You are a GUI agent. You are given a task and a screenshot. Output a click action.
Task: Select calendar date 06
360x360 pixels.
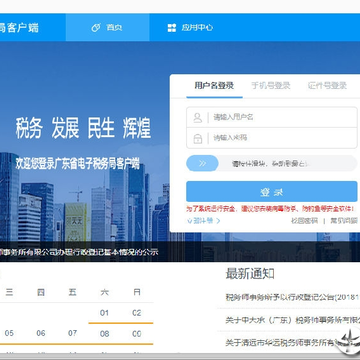pyautogui.click(x=41, y=333)
